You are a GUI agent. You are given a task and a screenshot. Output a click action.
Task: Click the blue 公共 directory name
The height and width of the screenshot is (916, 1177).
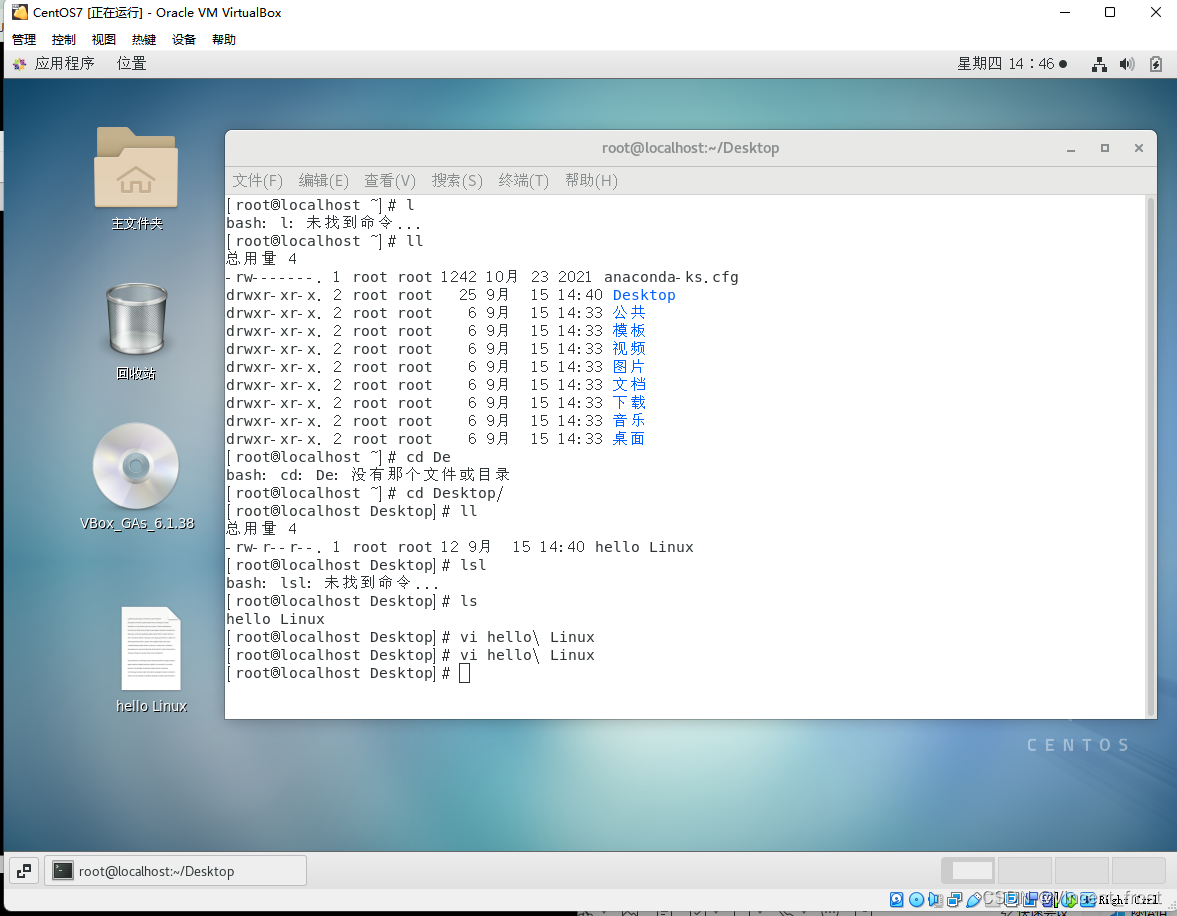629,312
